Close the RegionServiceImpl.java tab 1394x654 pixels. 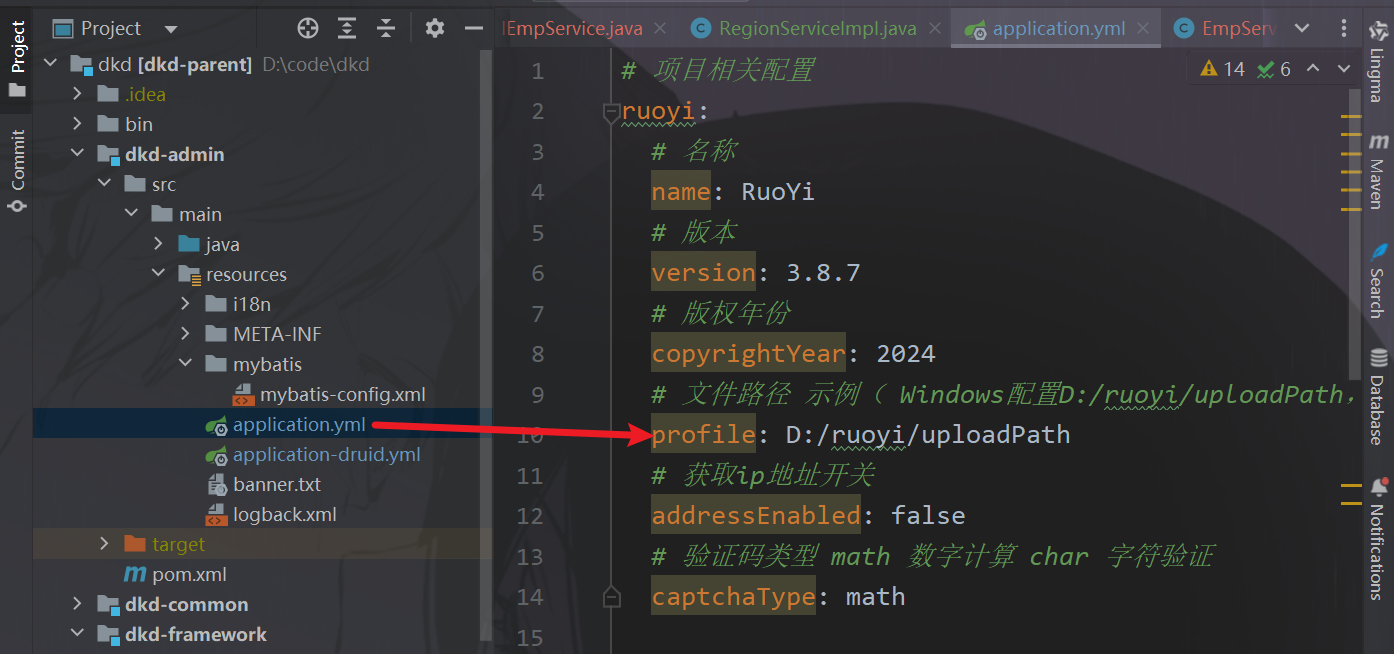pyautogui.click(x=935, y=28)
